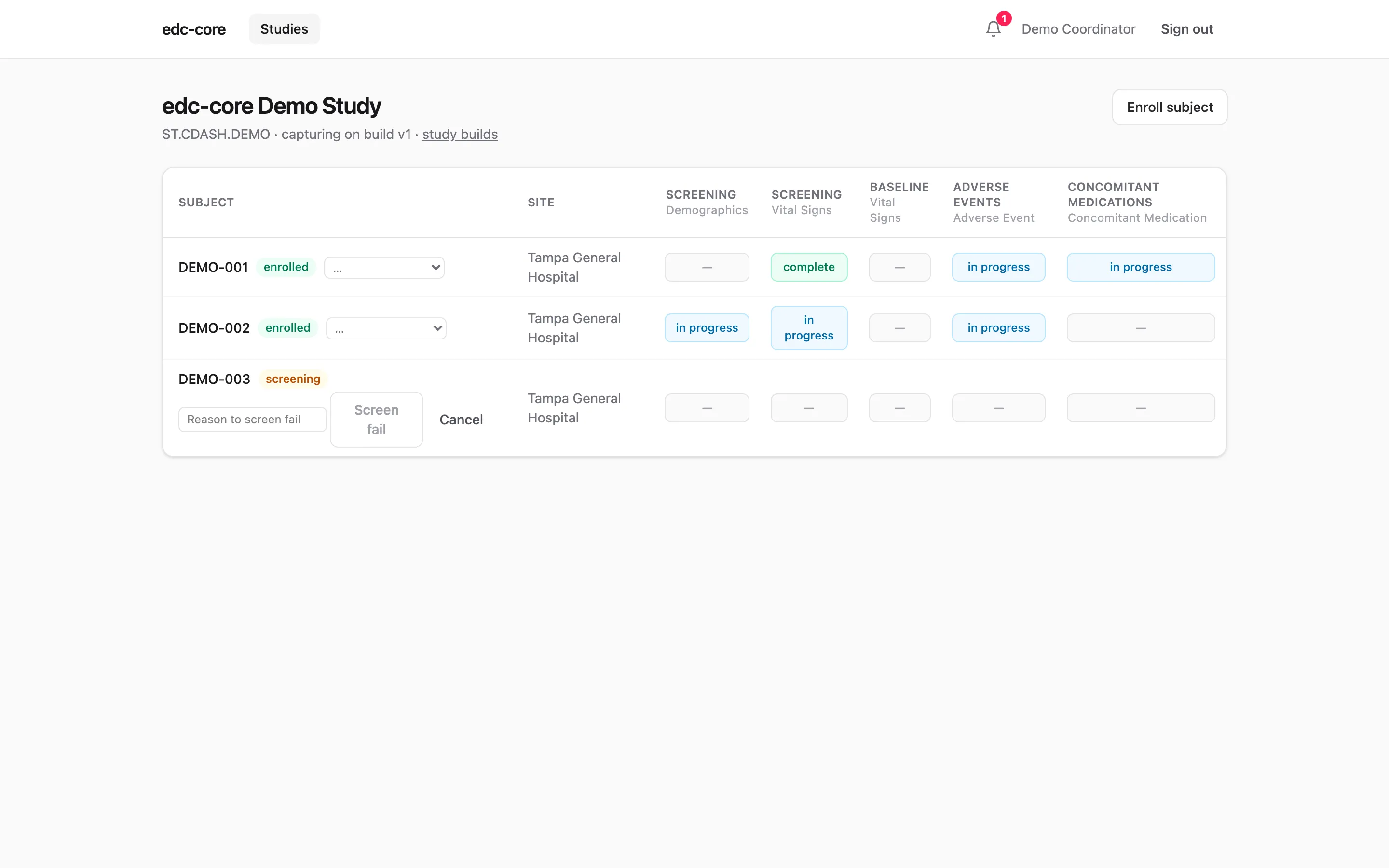This screenshot has height=868, width=1389.
Task: Open DEMO-002 Baseline Vital Signs empty cell
Action: [x=899, y=328]
